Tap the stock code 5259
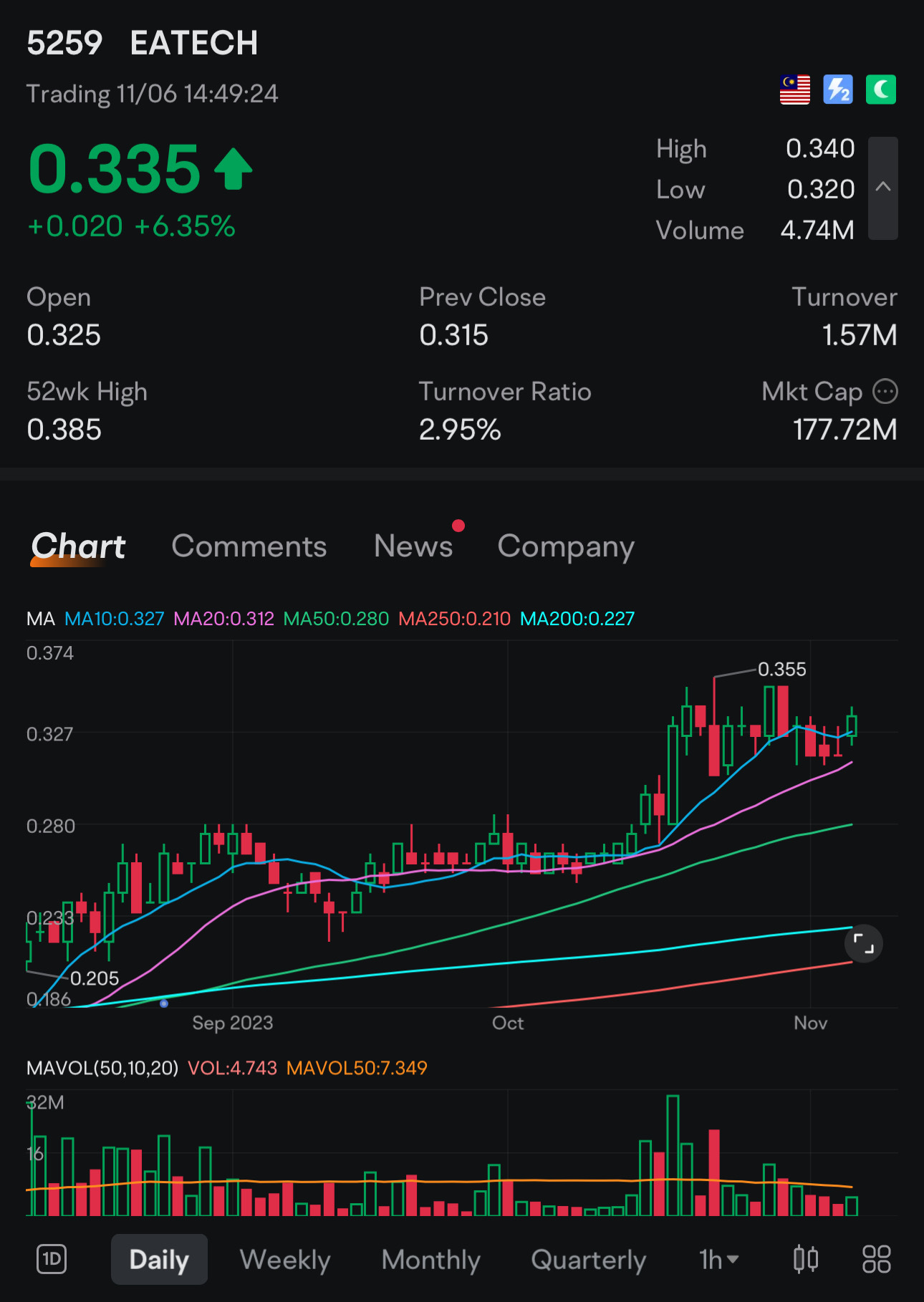 point(64,43)
